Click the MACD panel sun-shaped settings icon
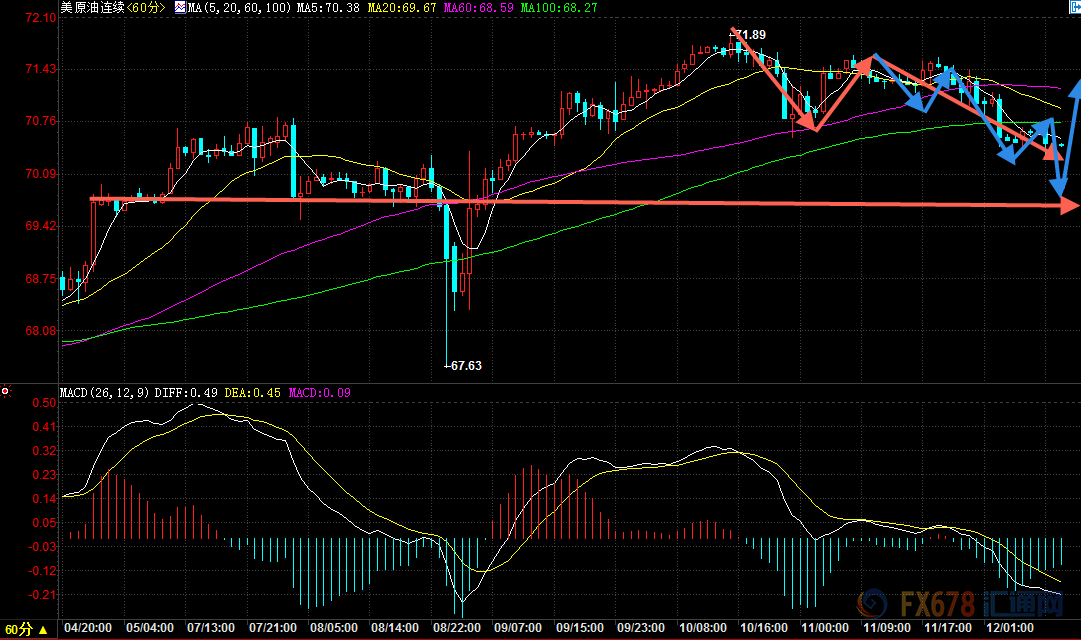Viewport: 1081px width, 640px height. [x=6, y=391]
